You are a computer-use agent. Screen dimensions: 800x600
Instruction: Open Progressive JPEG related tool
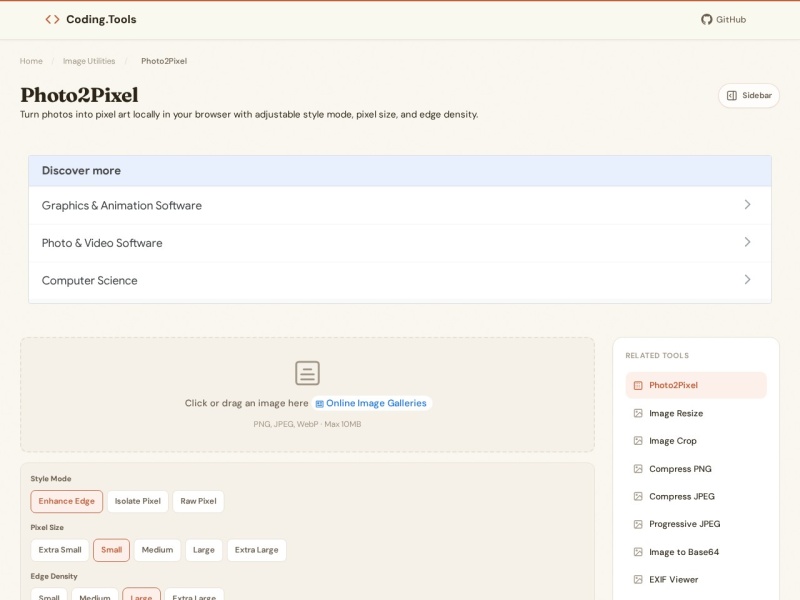696,524
